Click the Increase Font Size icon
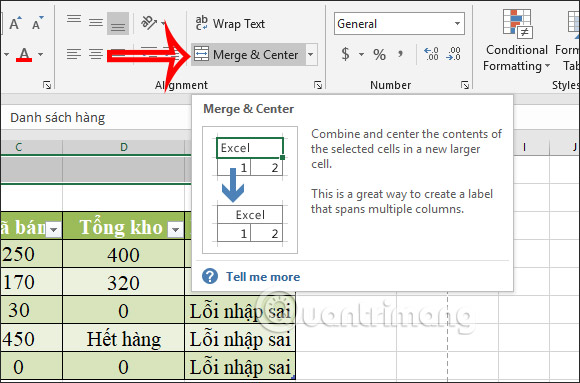Screen dimensions: 580x383 point(15,23)
